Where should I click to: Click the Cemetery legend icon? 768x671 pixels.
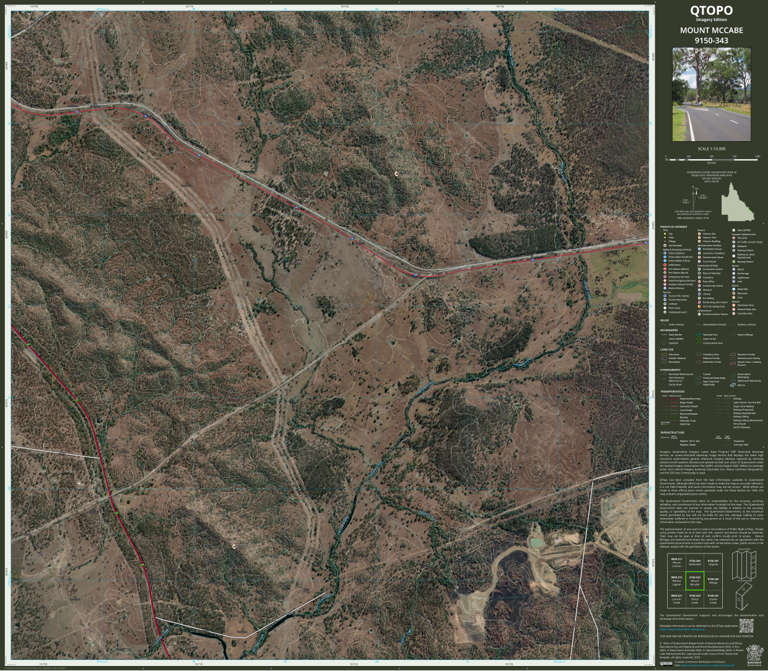(699, 277)
